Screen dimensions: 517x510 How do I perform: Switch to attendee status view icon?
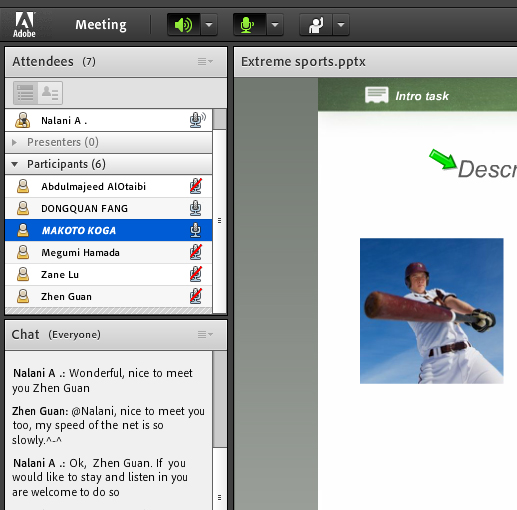click(x=50, y=93)
